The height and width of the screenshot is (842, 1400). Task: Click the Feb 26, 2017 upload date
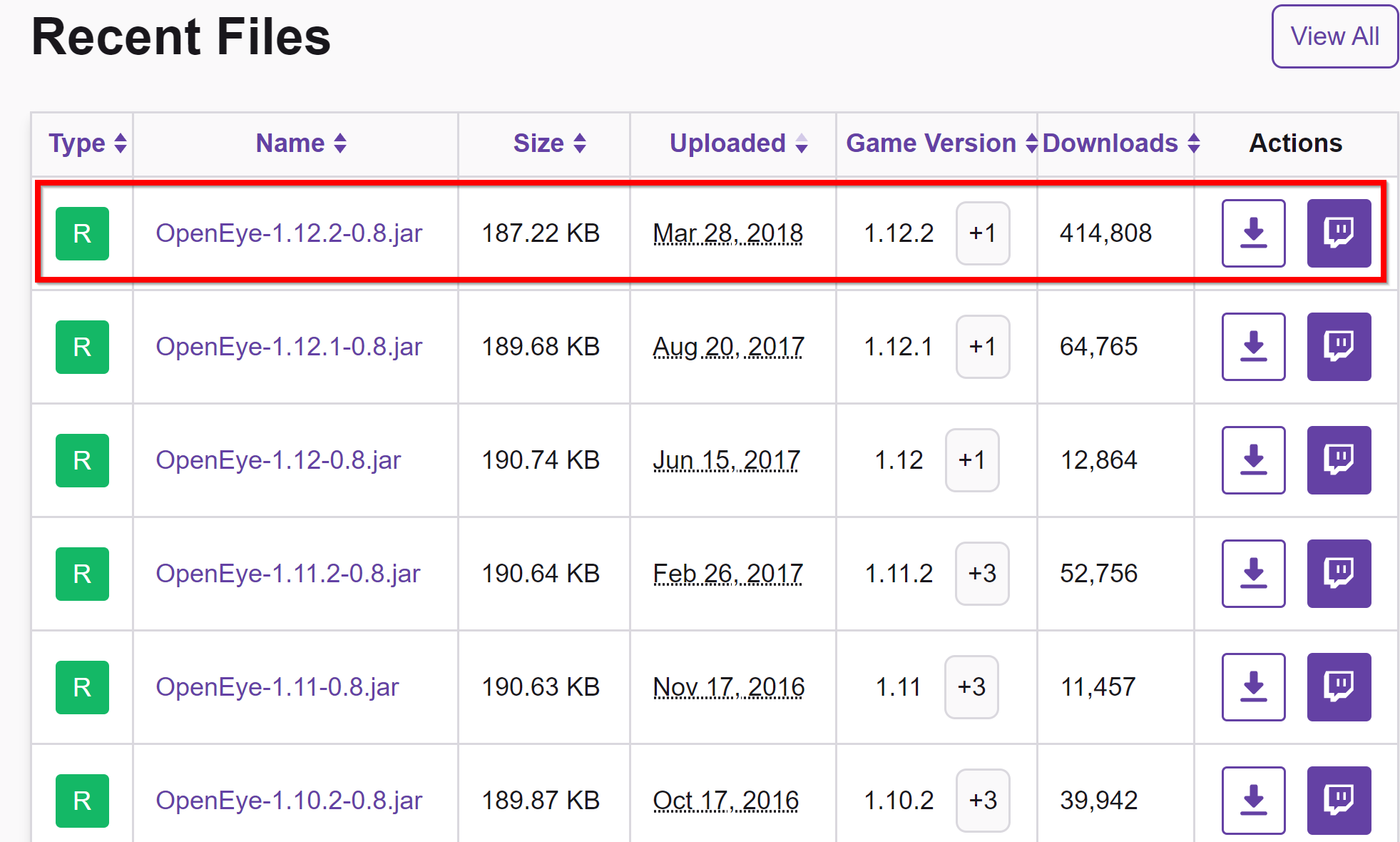pyautogui.click(x=728, y=574)
